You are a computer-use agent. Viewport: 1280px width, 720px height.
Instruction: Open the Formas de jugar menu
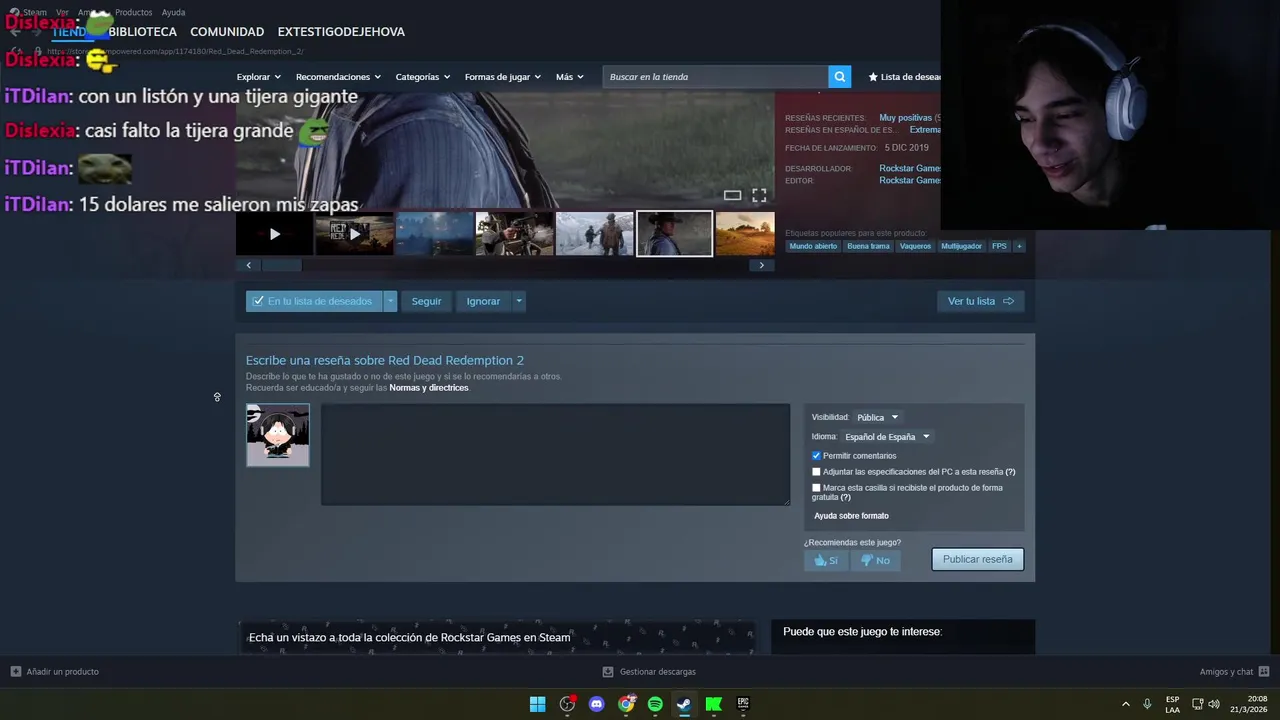[x=502, y=77]
